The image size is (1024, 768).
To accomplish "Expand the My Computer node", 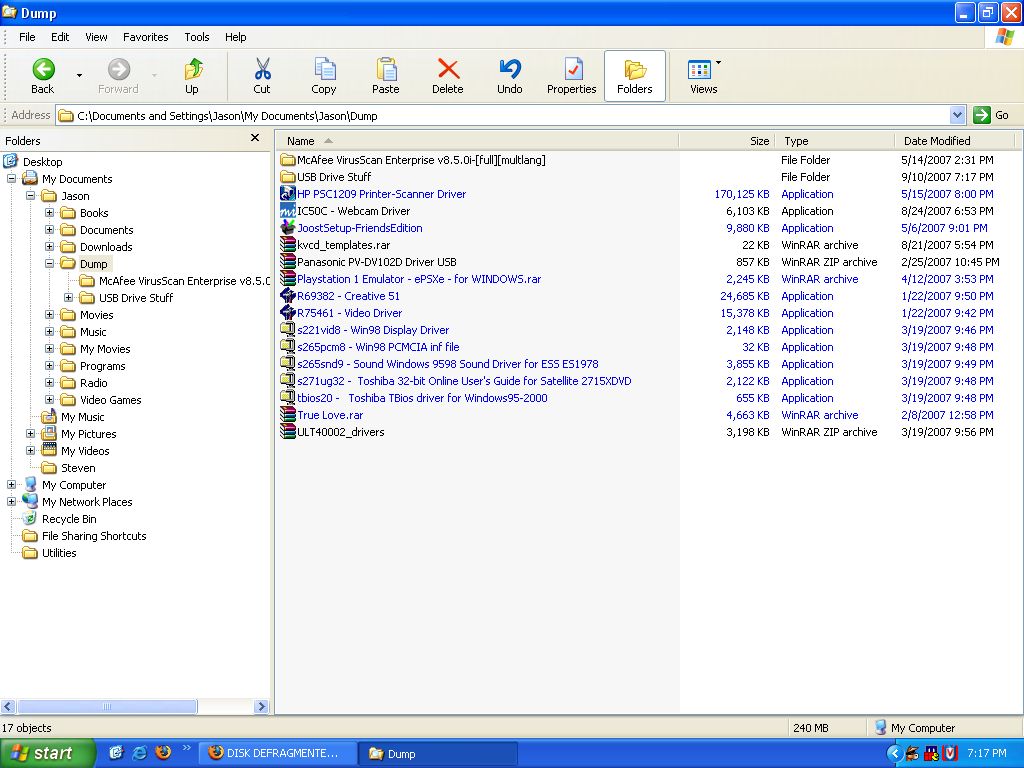I will (11, 484).
